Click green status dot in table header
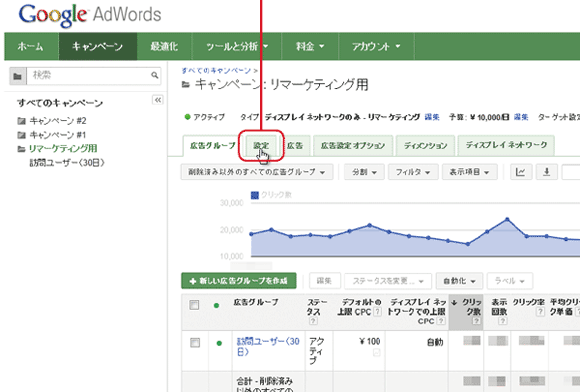The height and width of the screenshot is (392, 580). coord(216,305)
